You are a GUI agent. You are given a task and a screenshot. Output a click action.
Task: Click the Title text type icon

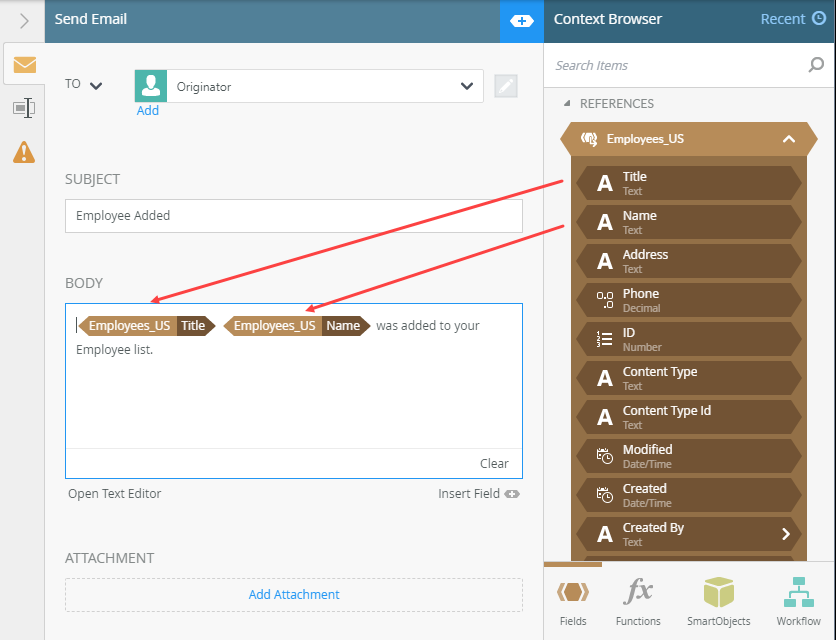click(605, 183)
